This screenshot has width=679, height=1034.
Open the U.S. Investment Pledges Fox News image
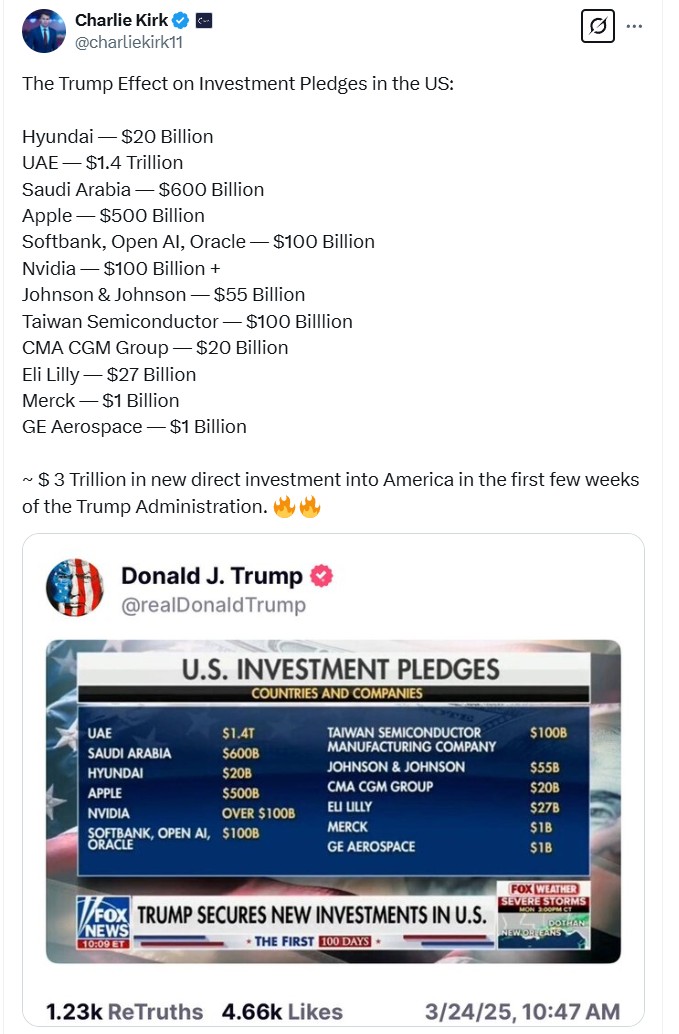click(333, 801)
